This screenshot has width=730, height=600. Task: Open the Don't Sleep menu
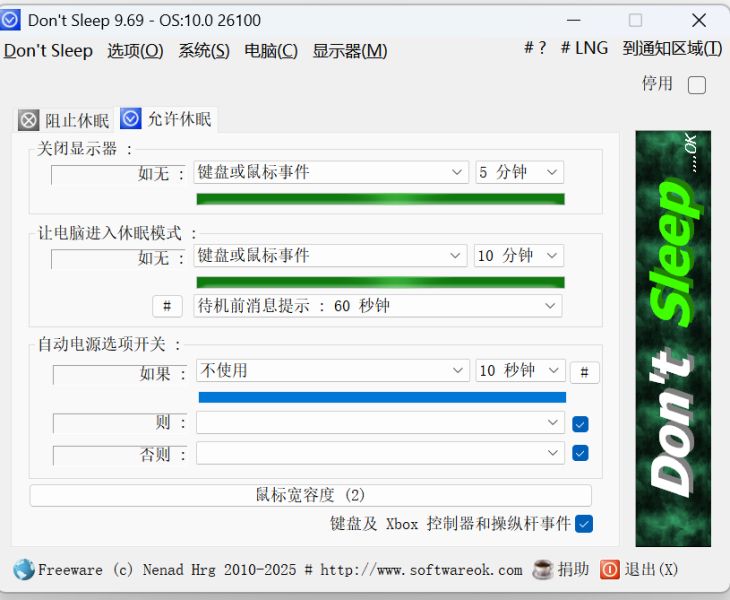(48, 50)
